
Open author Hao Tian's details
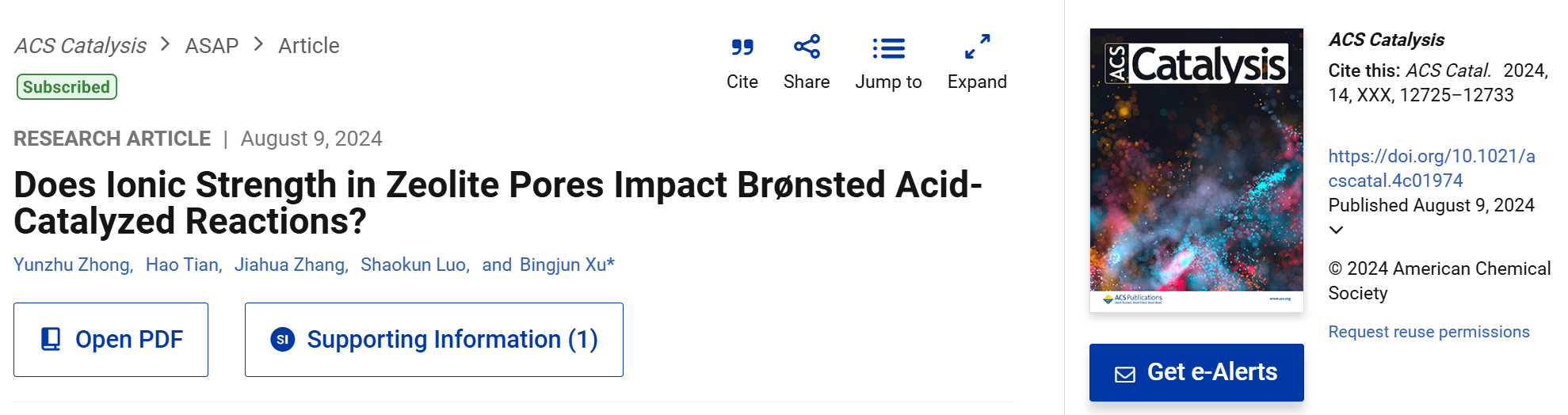pos(184,265)
